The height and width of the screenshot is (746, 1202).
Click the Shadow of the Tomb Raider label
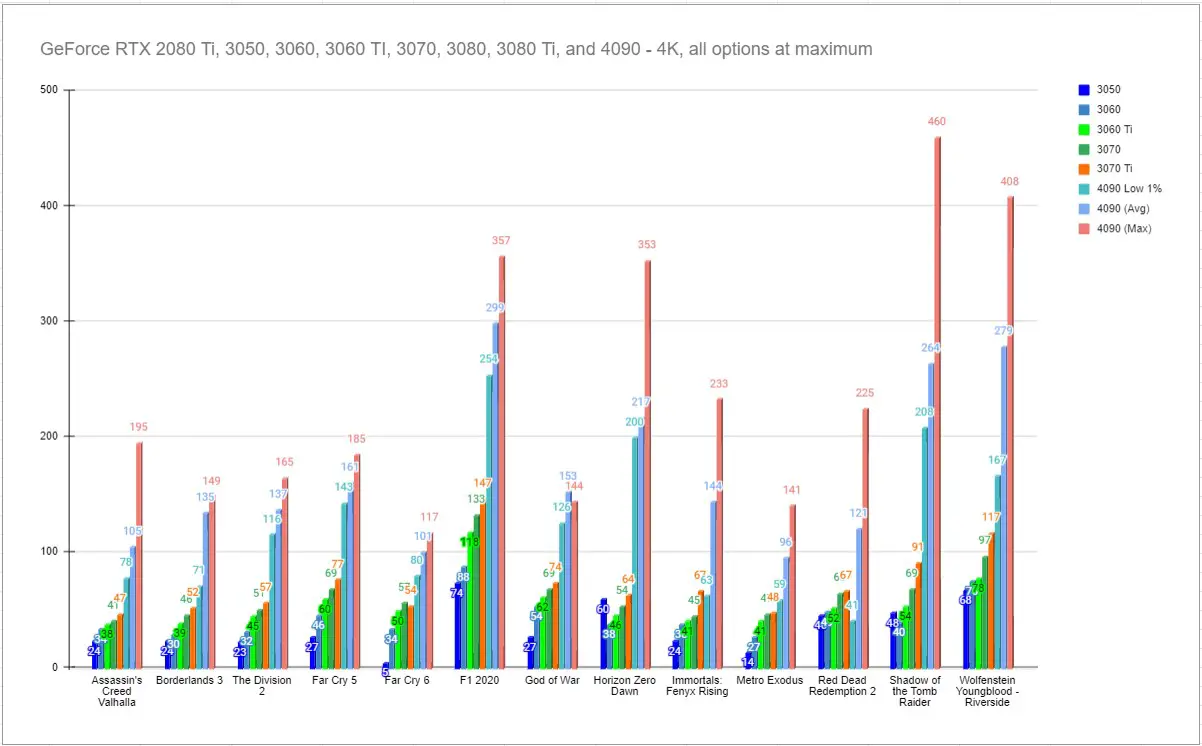[915, 691]
